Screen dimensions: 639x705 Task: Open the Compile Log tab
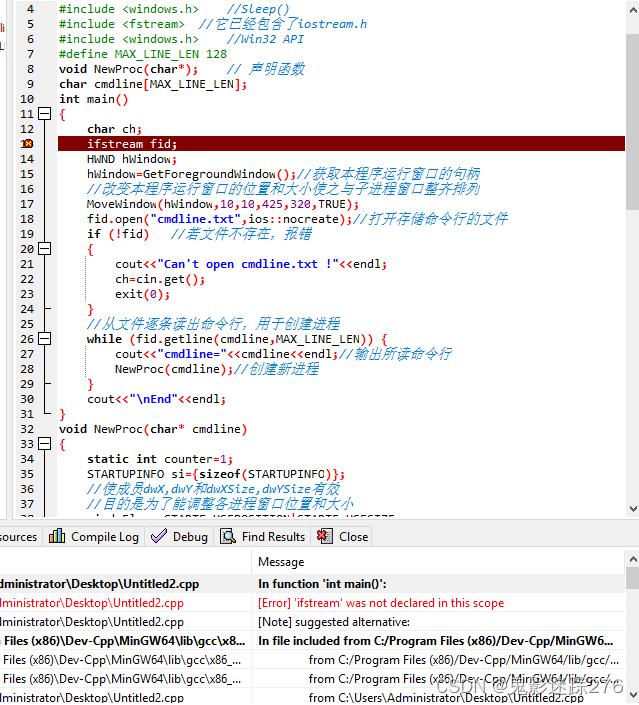pos(94,536)
